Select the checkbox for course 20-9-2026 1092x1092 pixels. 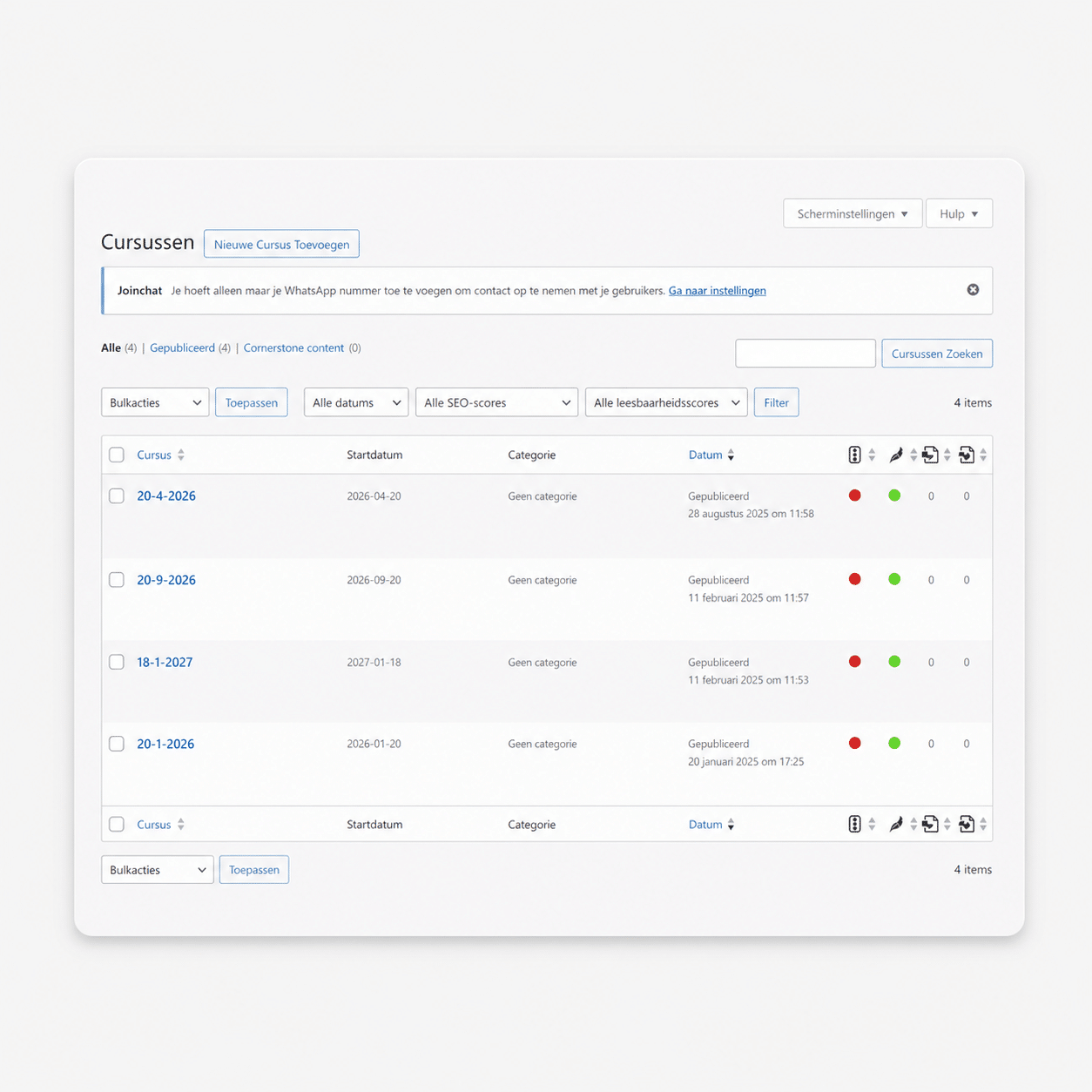pyautogui.click(x=117, y=580)
